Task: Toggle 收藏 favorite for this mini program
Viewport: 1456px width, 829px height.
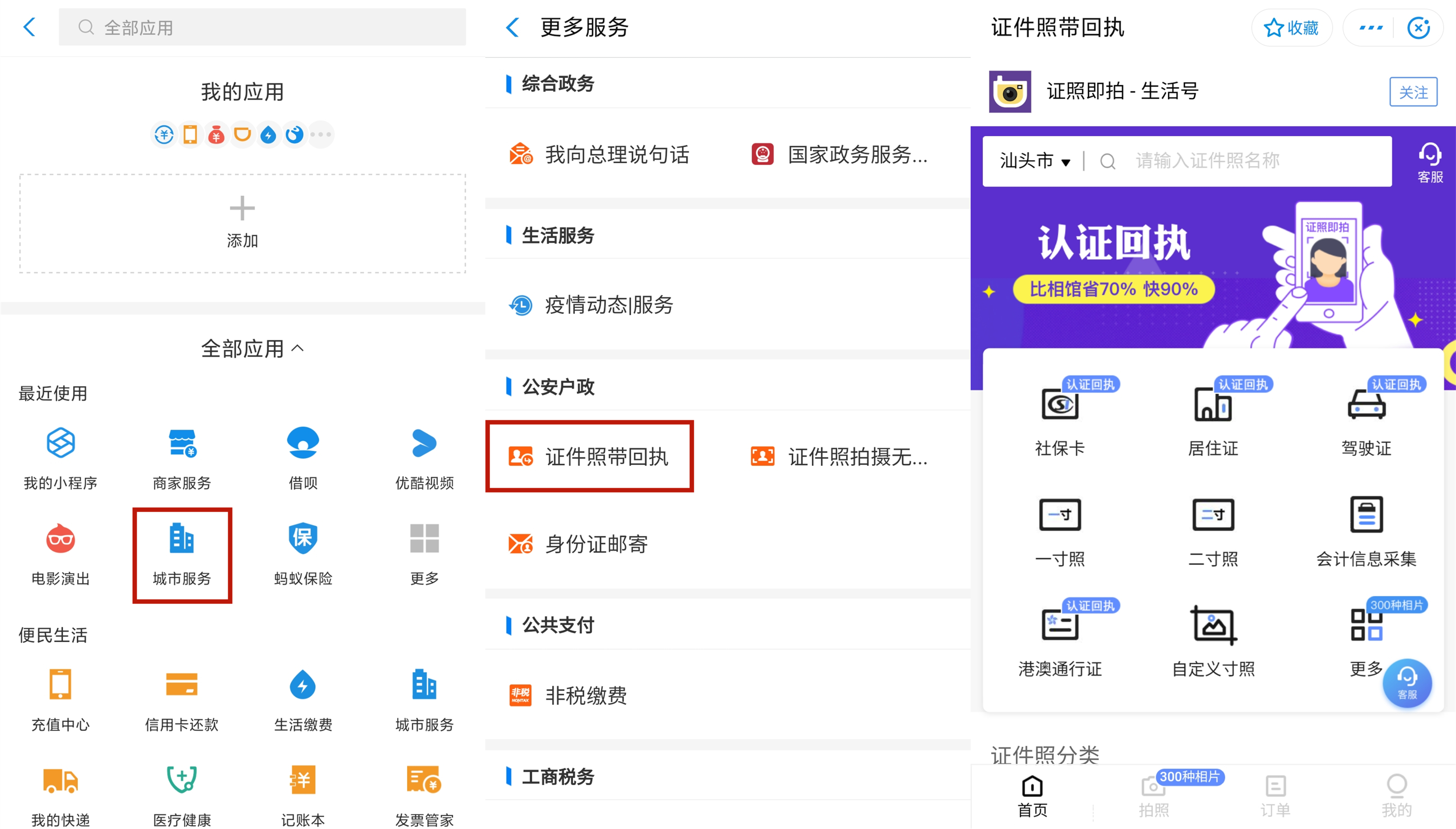Action: [1291, 28]
